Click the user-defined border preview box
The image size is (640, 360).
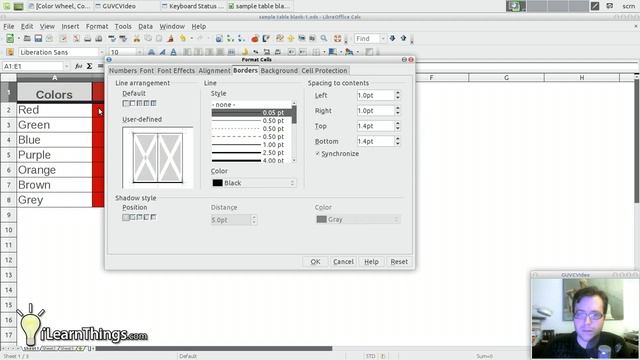tap(158, 157)
